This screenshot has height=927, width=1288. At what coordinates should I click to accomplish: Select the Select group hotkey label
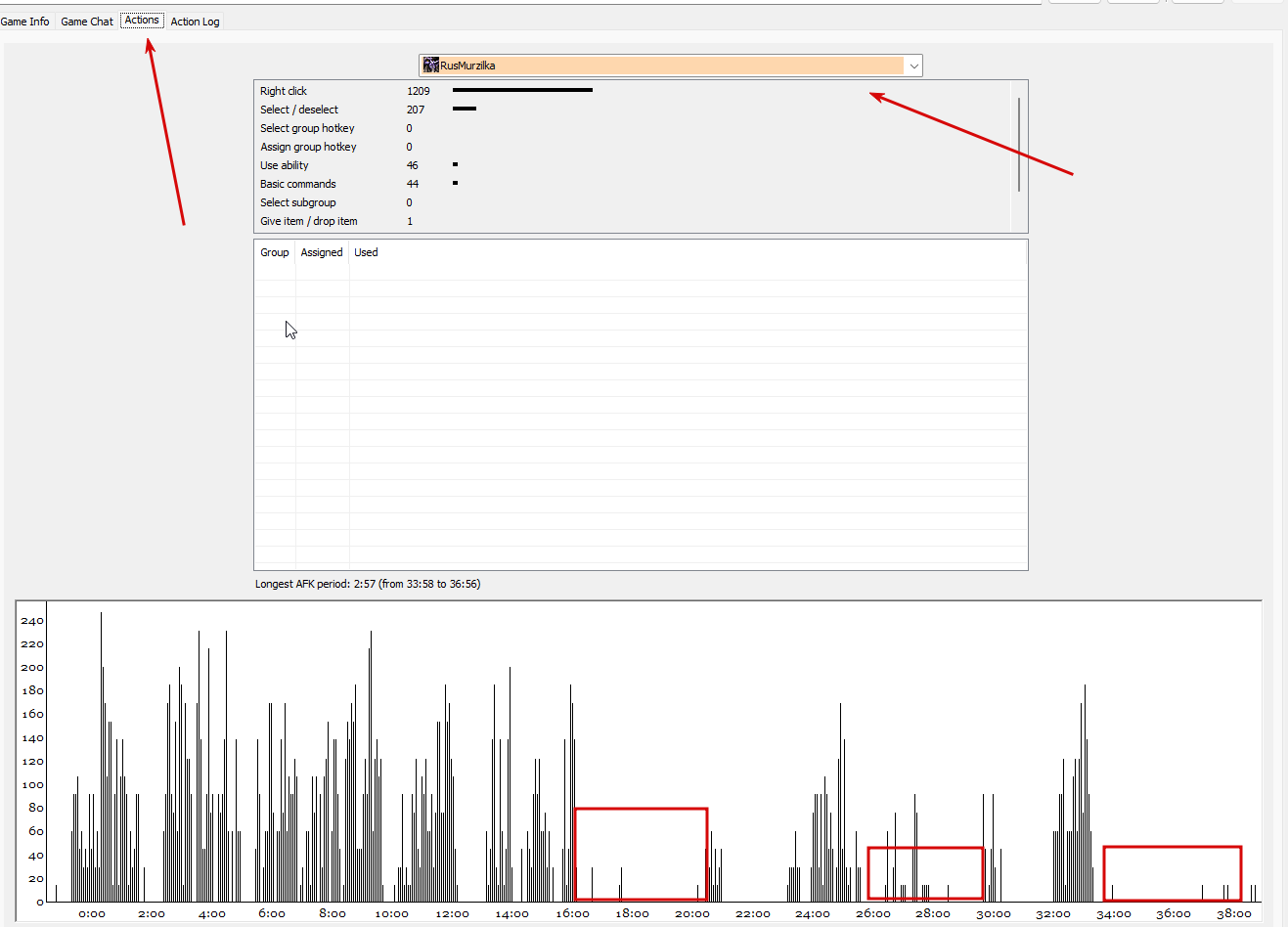click(307, 128)
